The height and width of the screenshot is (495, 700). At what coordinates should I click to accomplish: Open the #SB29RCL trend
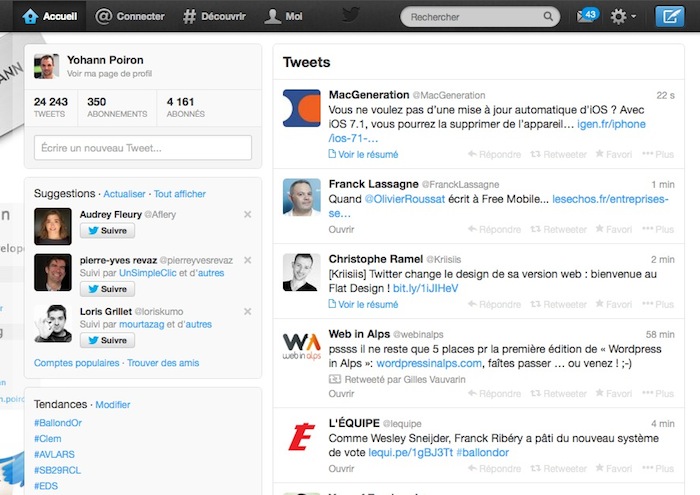(x=57, y=470)
